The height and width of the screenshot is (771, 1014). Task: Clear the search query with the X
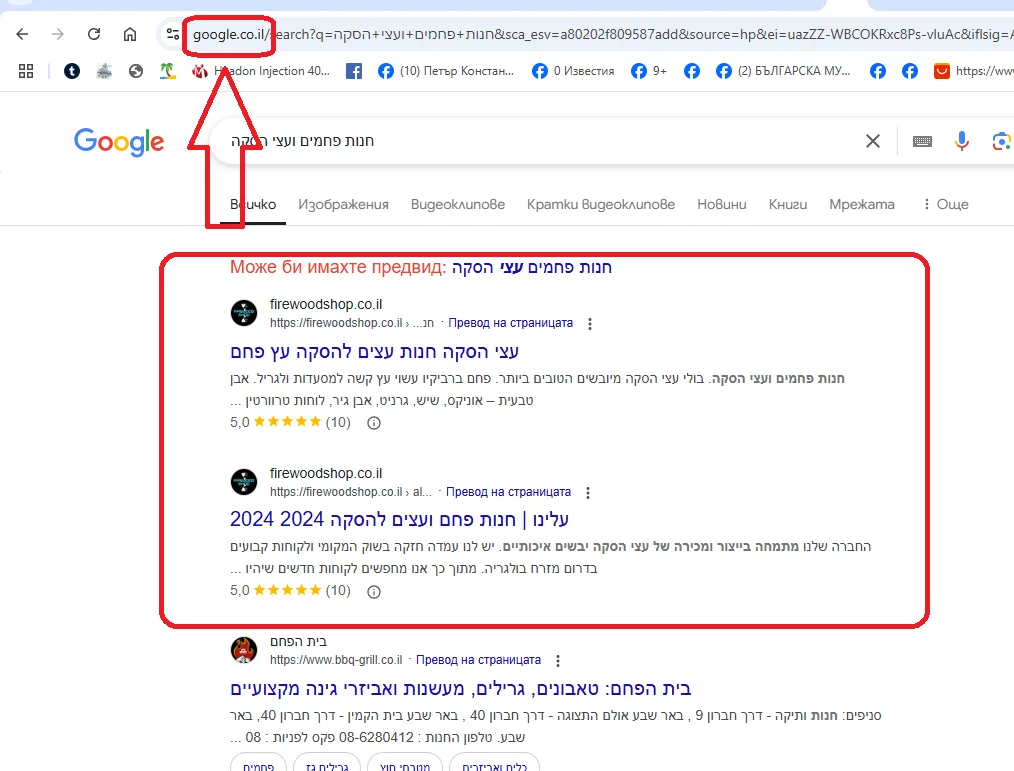click(x=872, y=141)
